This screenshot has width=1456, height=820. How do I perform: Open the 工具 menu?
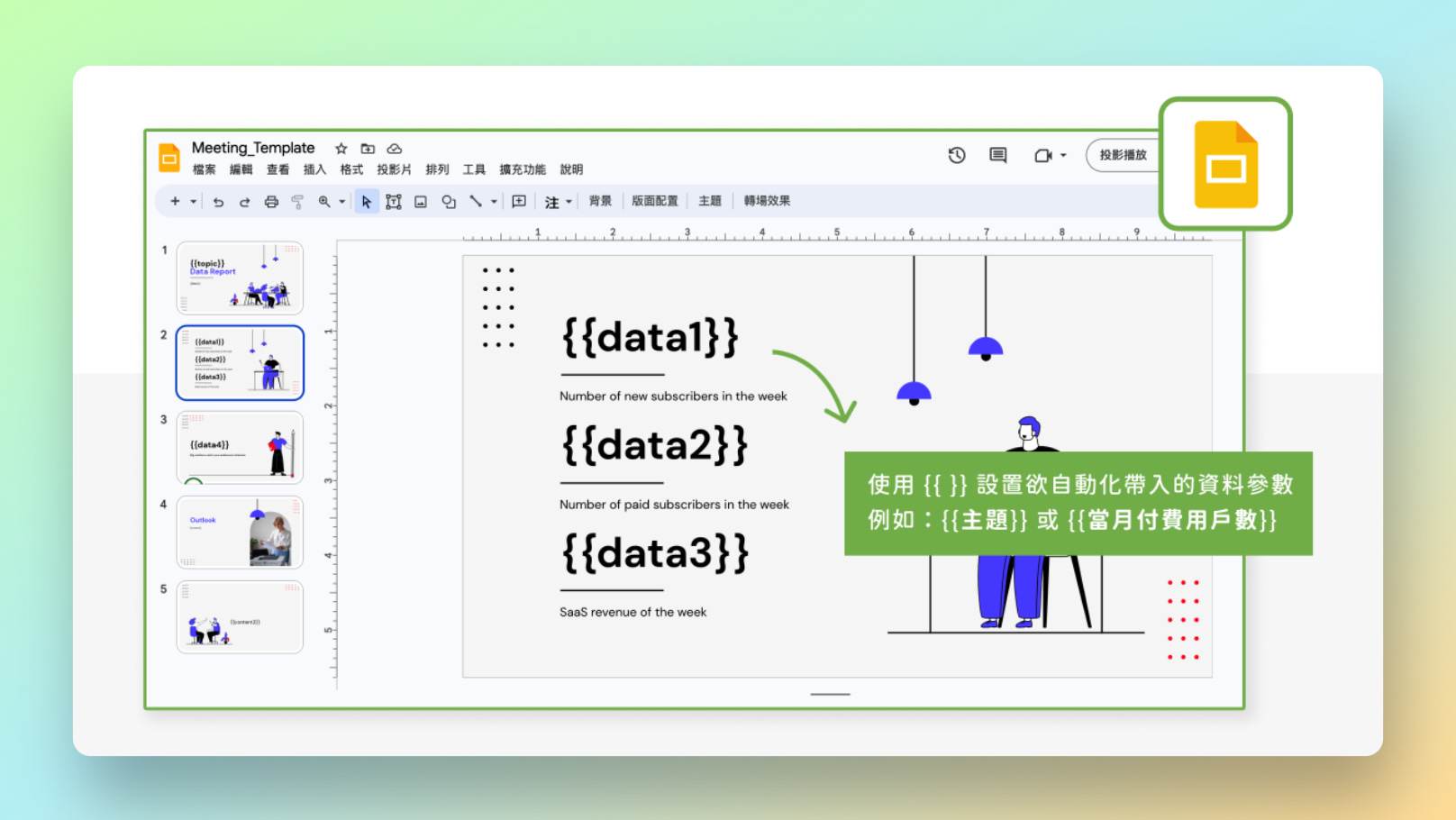pos(474,169)
